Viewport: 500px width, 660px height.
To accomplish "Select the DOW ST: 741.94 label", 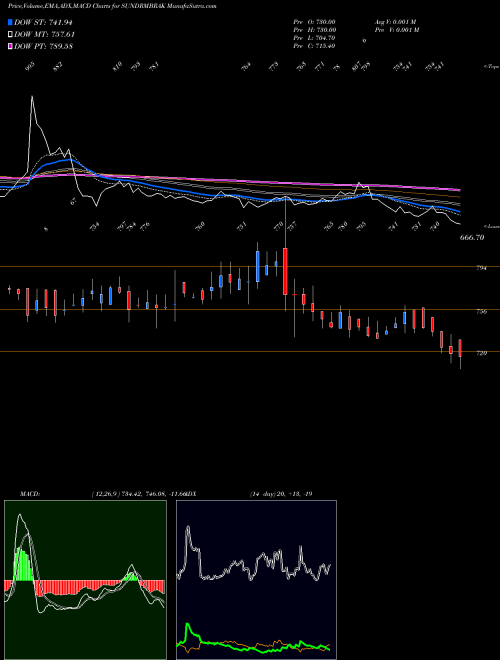I will tap(43, 22).
